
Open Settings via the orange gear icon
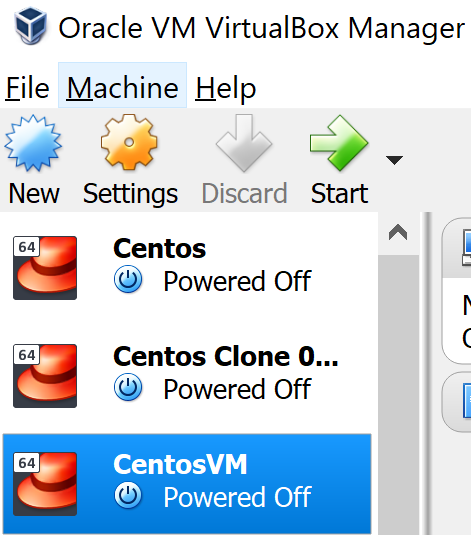pyautogui.click(x=129, y=142)
